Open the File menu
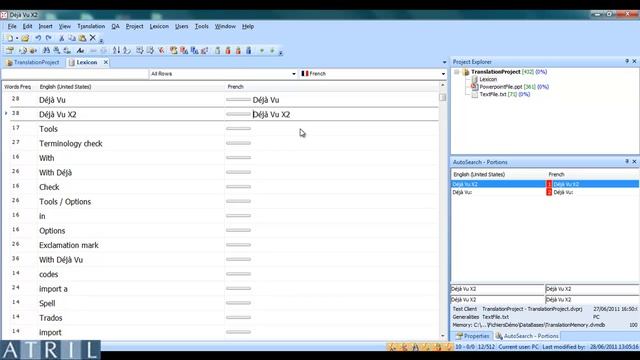Screen dimensions: 640x360 pyautogui.click(x=12, y=26)
